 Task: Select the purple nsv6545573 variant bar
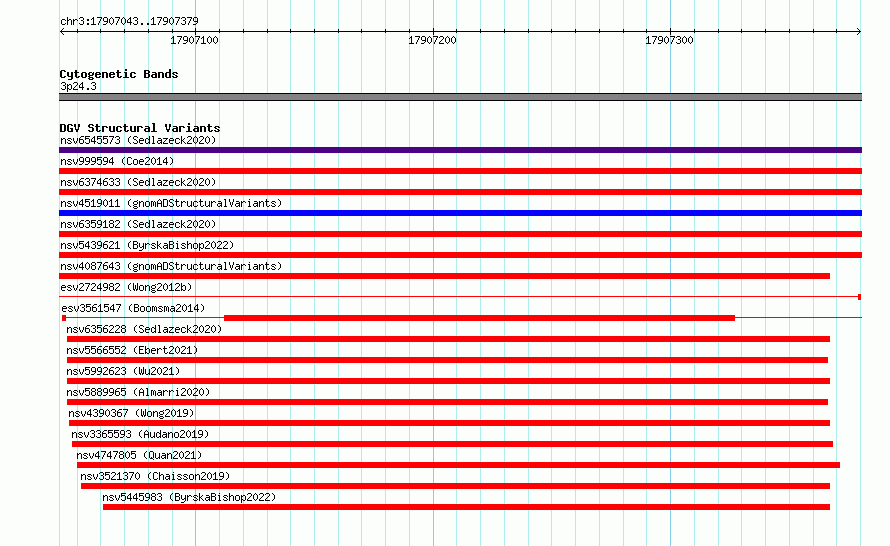(460, 150)
